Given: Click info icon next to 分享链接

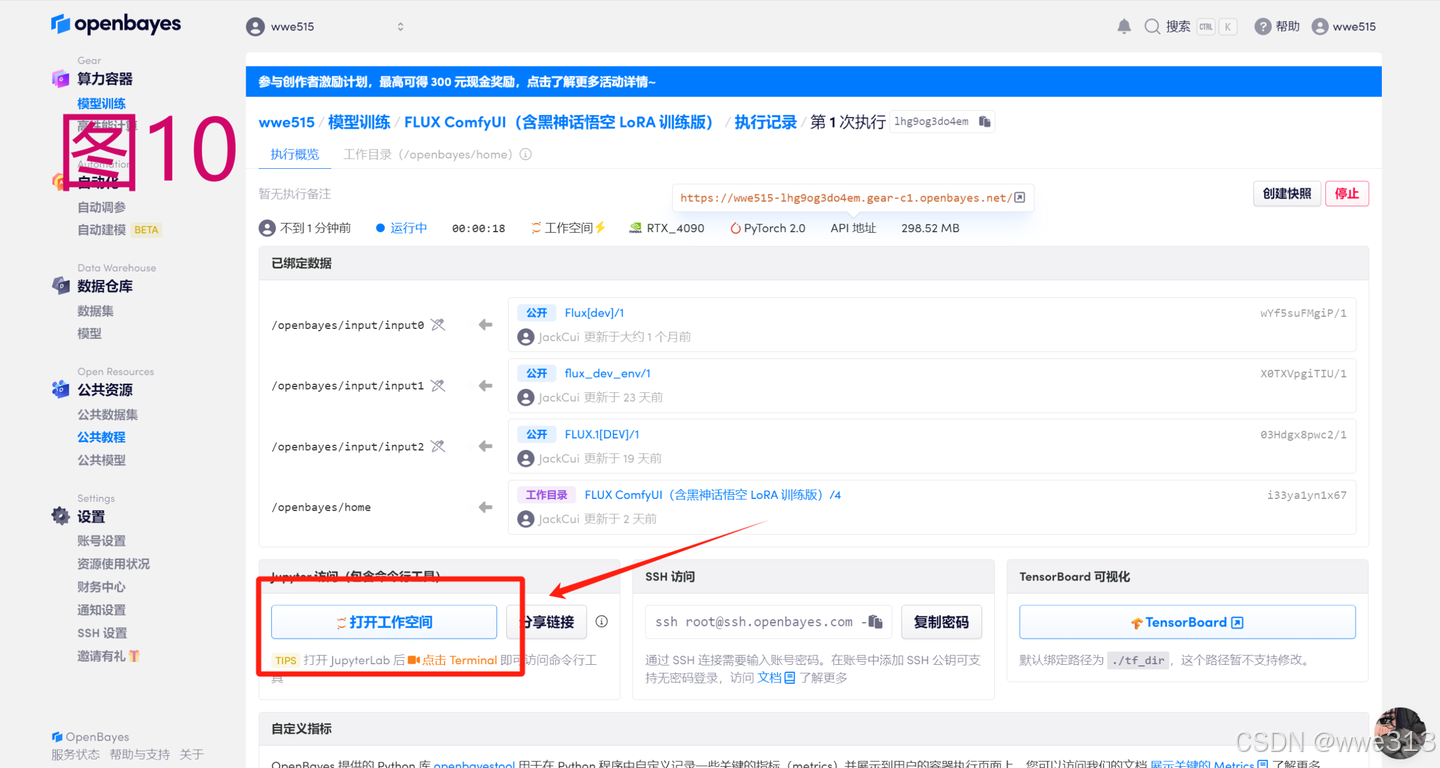Looking at the screenshot, I should (601, 621).
